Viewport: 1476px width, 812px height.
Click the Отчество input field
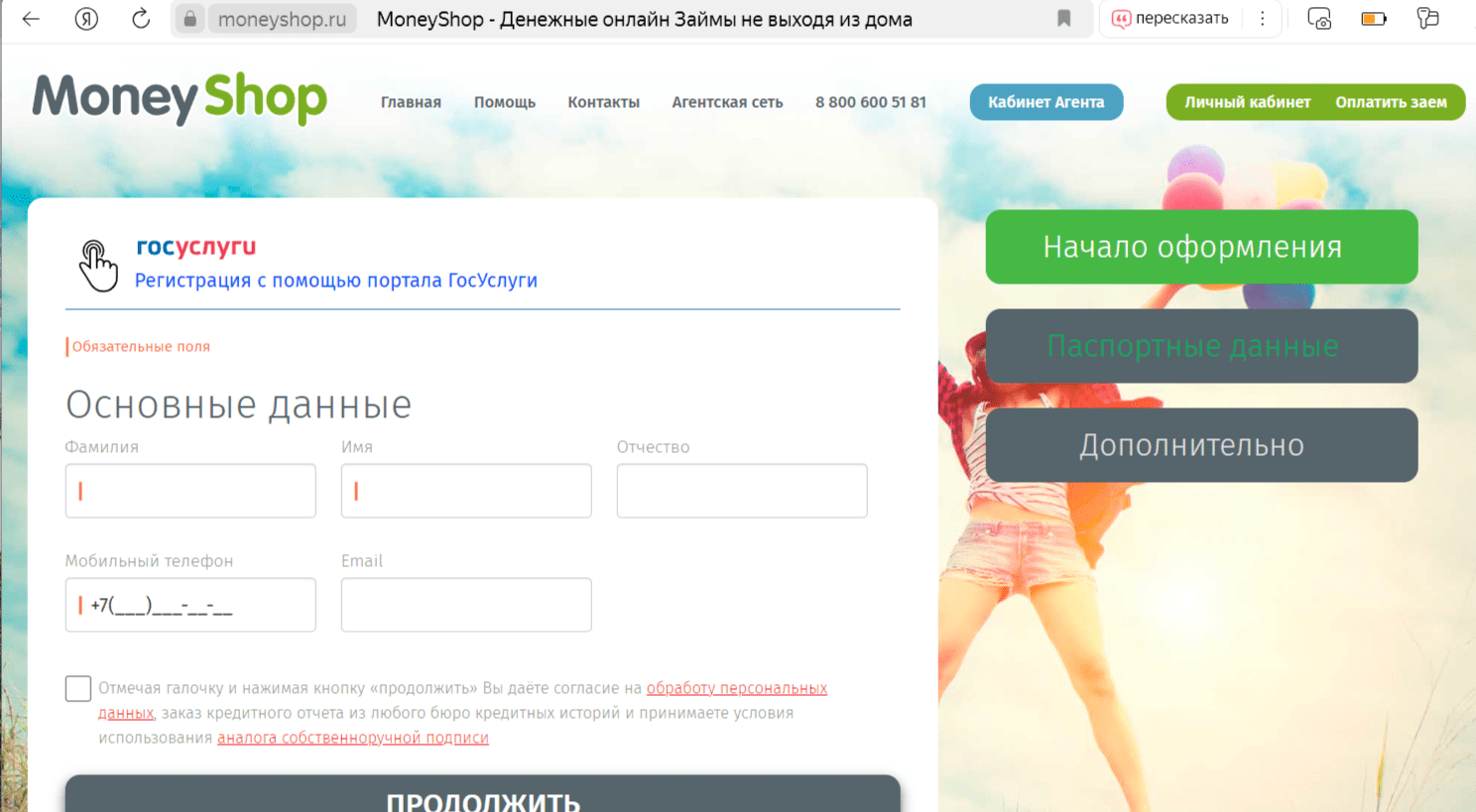742,491
